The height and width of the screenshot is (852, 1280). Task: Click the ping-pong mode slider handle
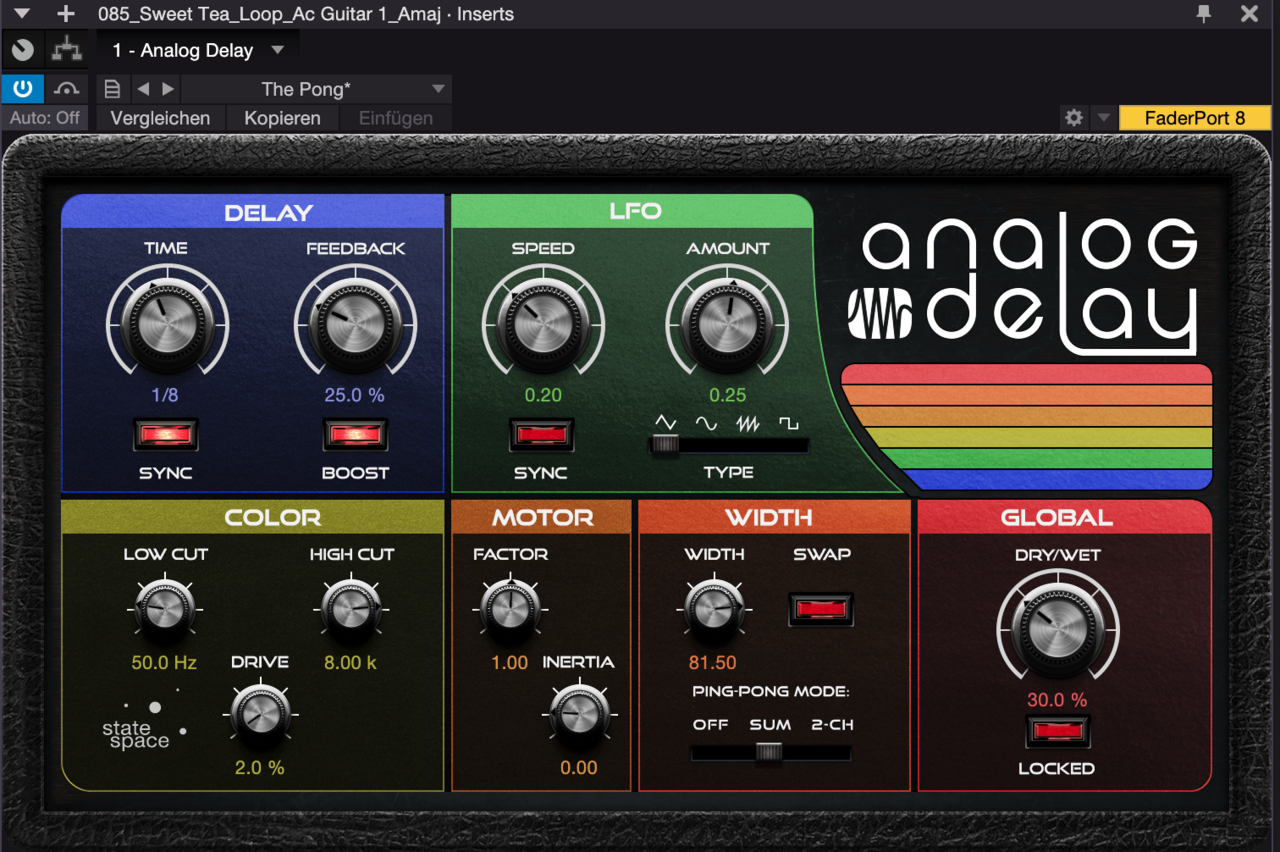click(x=769, y=752)
